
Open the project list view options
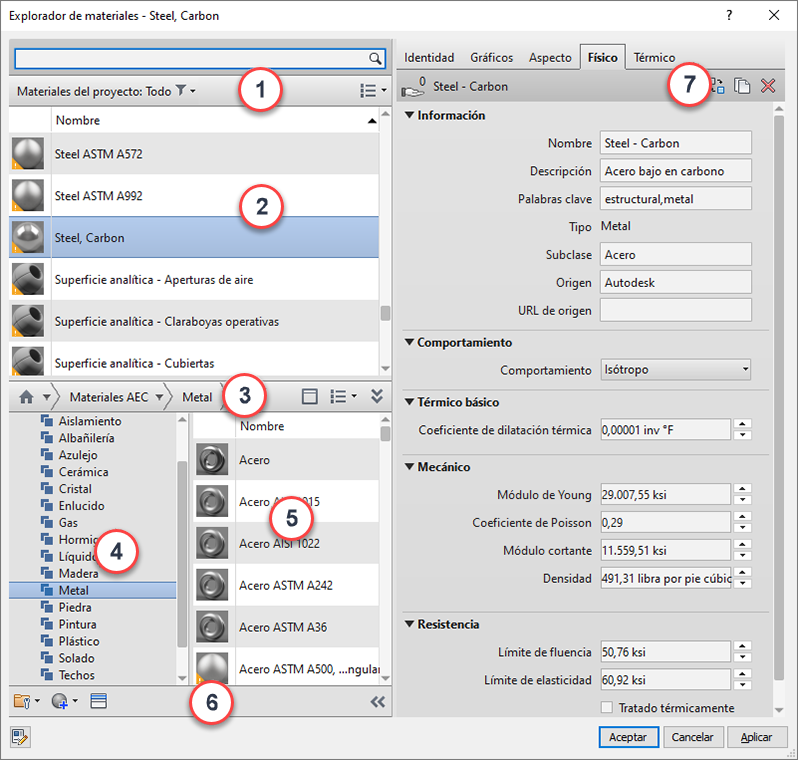373,91
